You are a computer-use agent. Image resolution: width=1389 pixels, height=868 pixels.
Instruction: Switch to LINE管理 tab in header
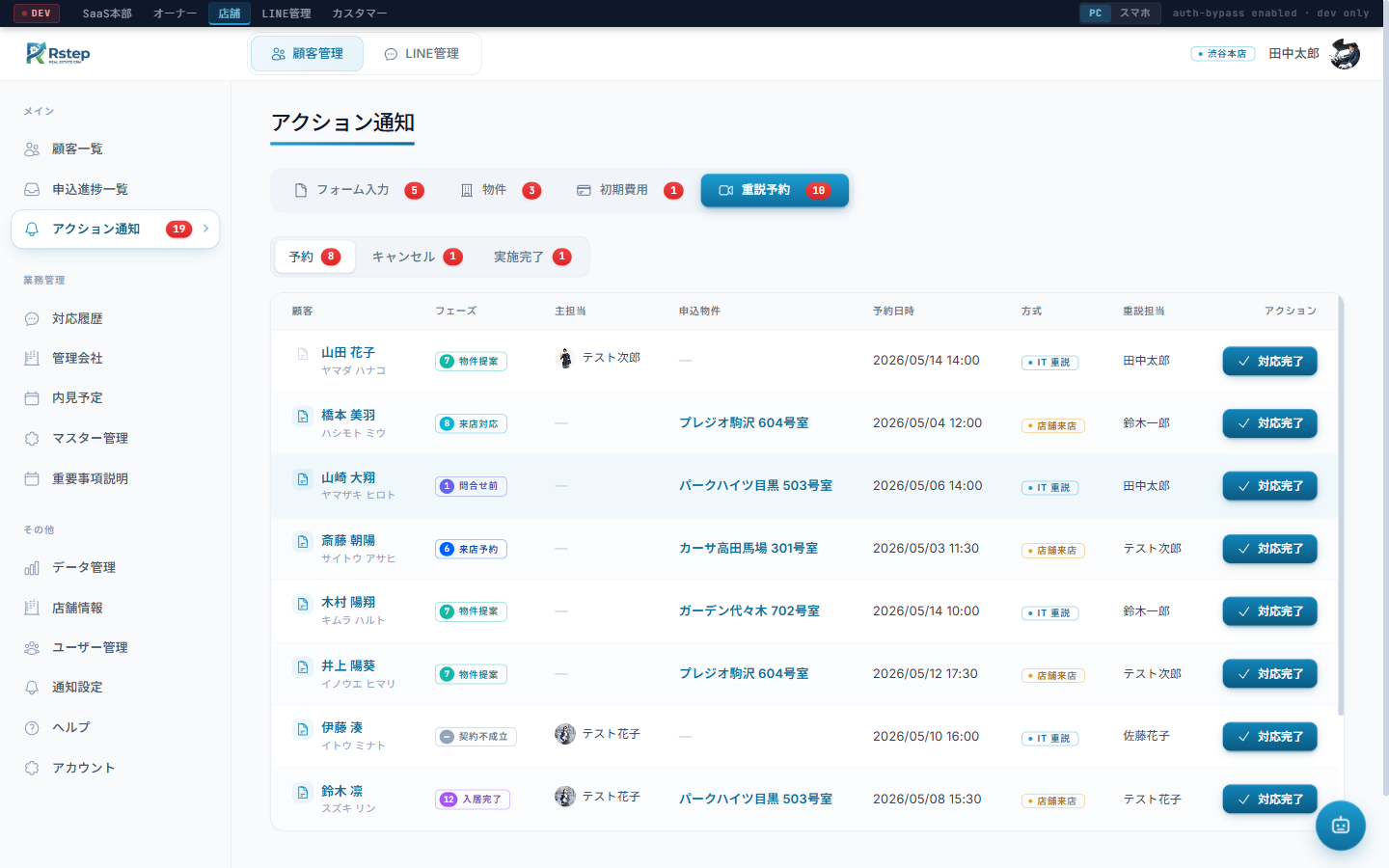pos(422,54)
